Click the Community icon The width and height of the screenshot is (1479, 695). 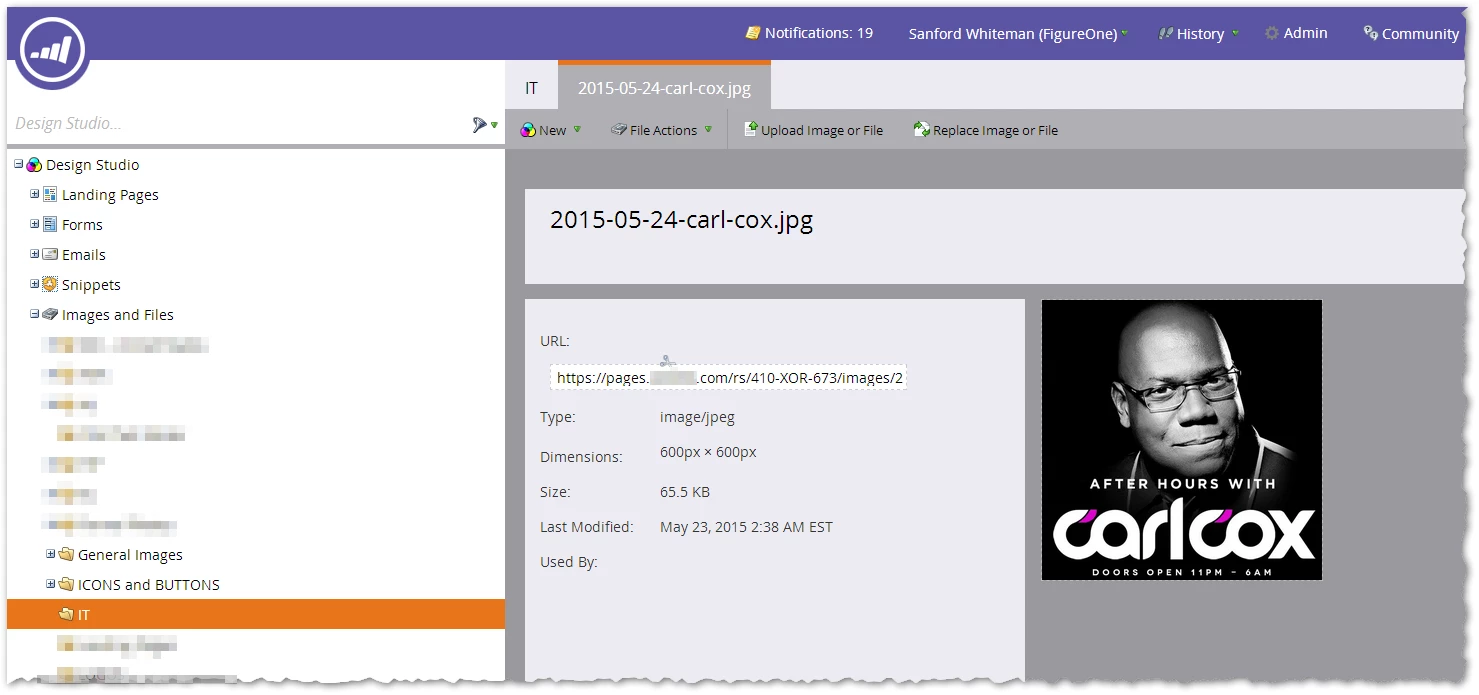tap(1370, 33)
